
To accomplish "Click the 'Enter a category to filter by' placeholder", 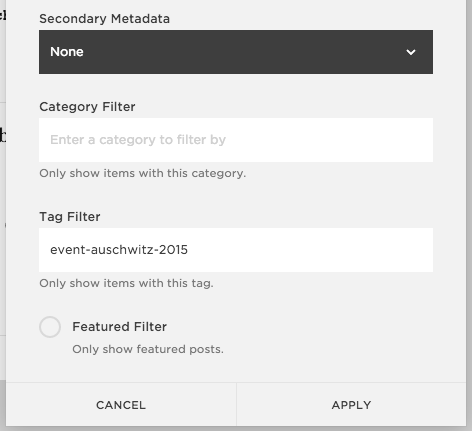I will click(x=138, y=140).
